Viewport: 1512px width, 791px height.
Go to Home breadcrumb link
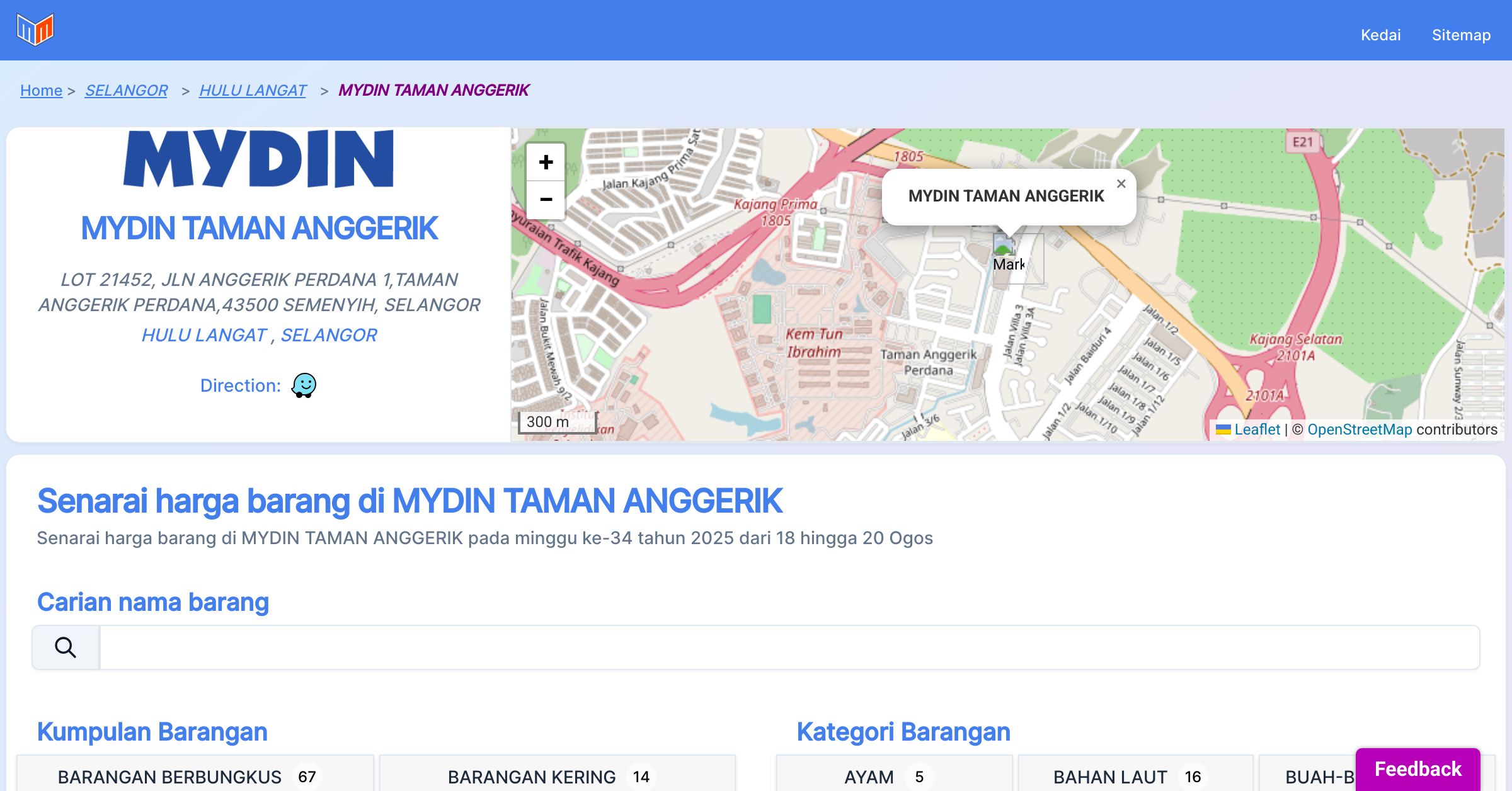pyautogui.click(x=41, y=91)
